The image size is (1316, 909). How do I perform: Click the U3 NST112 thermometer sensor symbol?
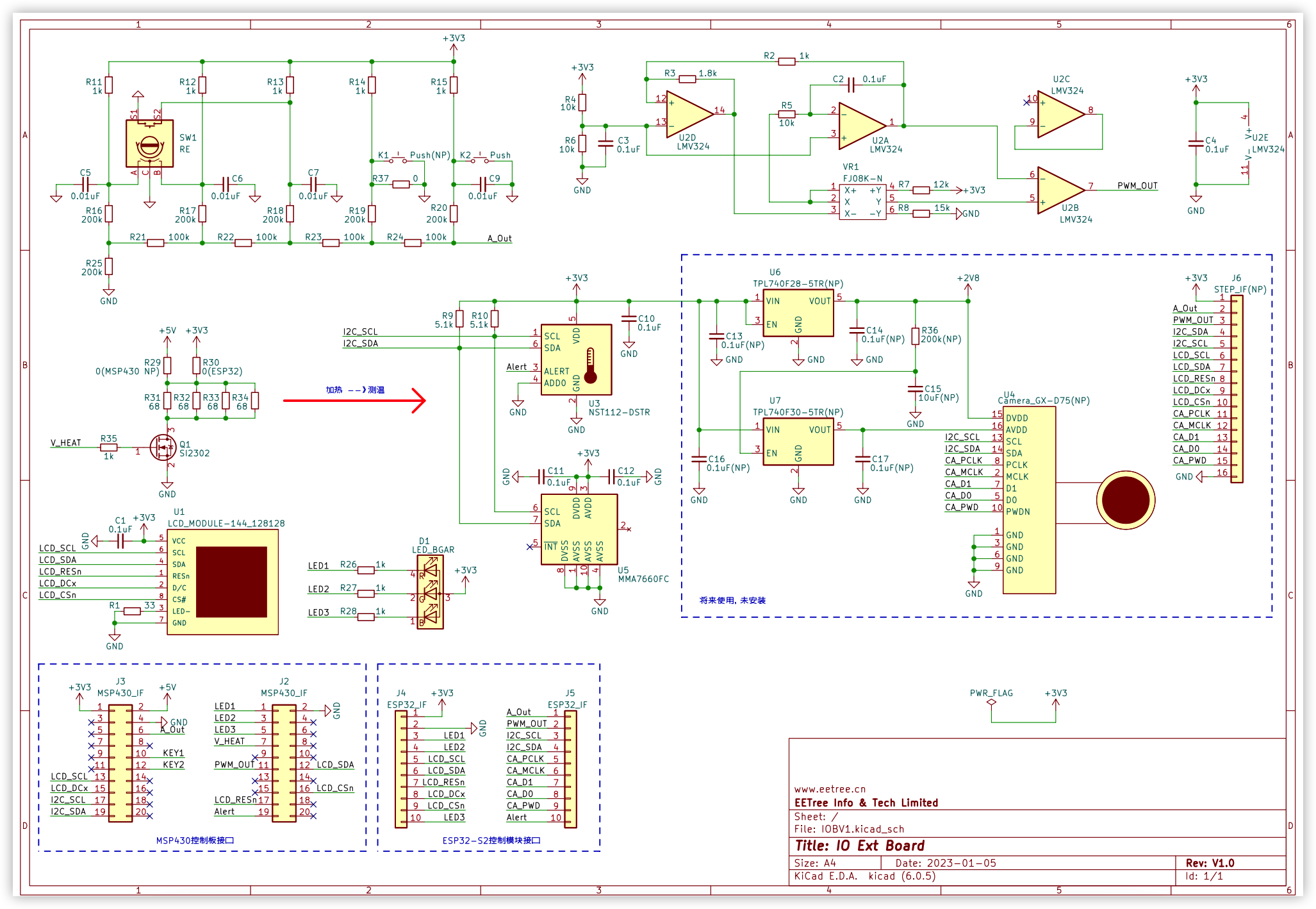click(576, 360)
